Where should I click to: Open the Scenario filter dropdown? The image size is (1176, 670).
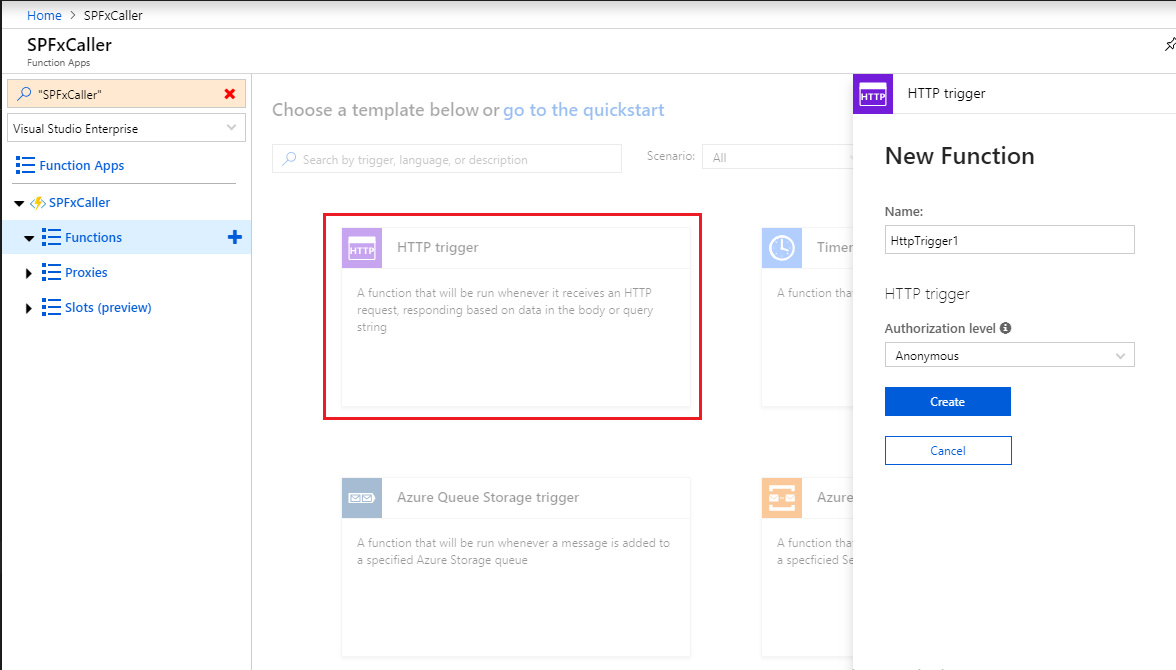778,158
